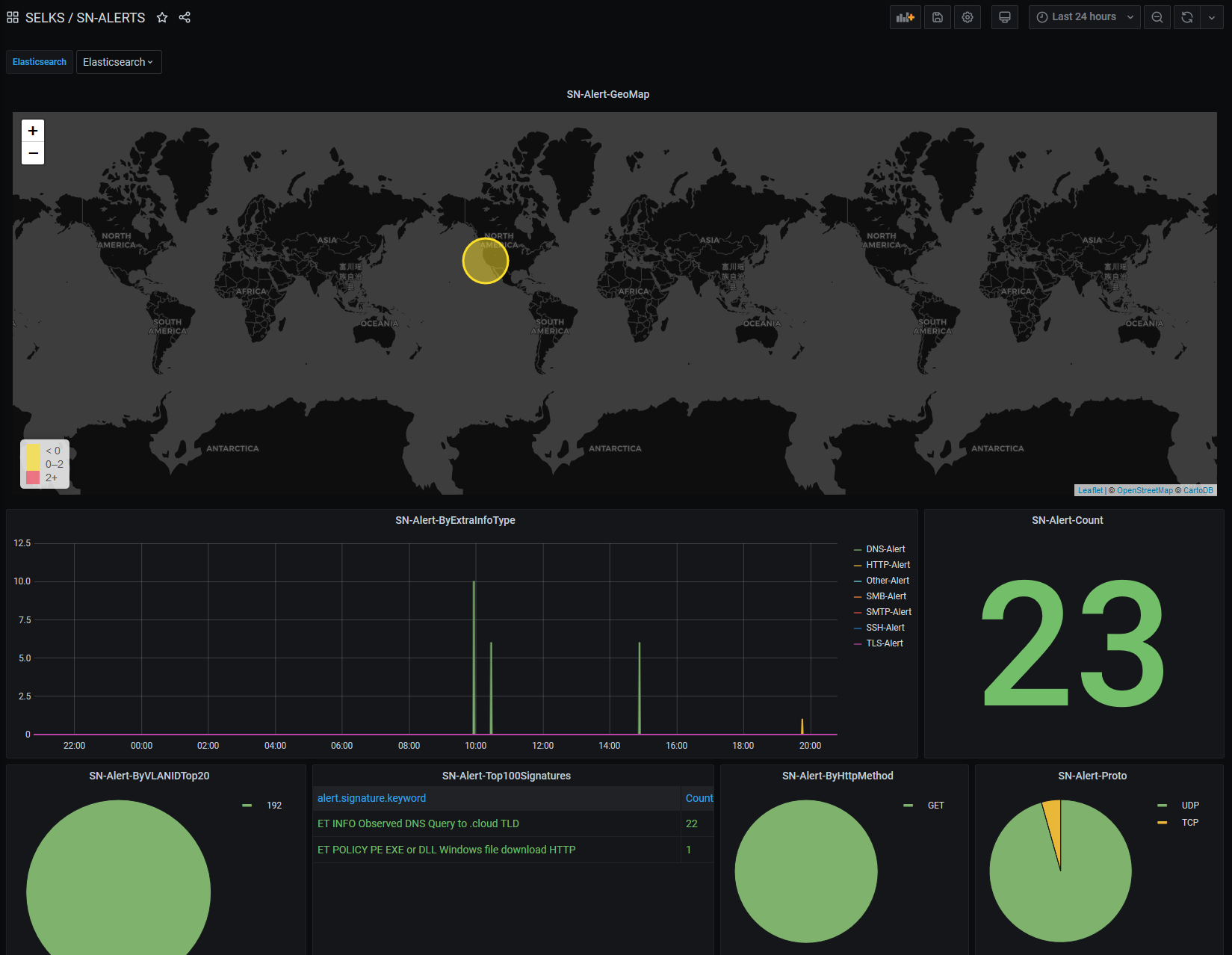
Task: Click the ET INFO Observed DNS Query row
Action: click(418, 823)
